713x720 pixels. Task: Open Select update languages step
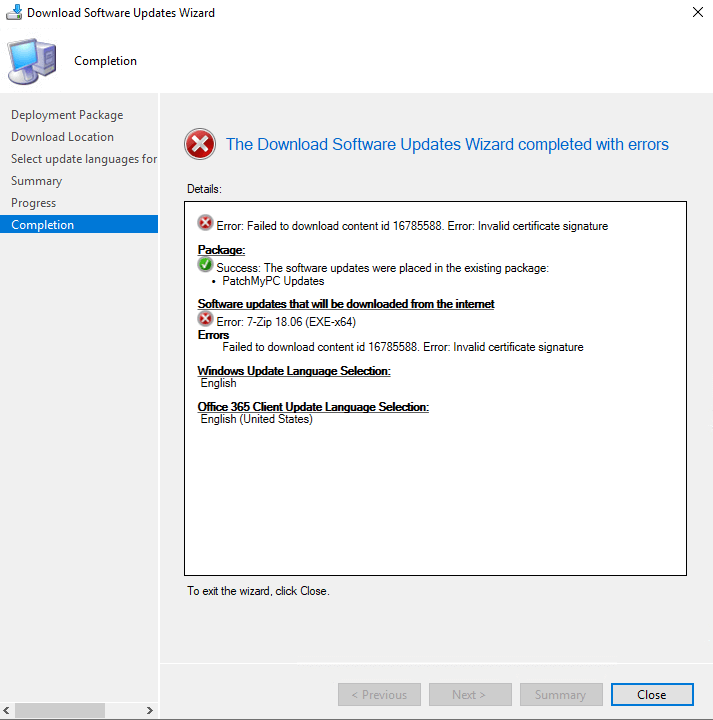point(84,159)
